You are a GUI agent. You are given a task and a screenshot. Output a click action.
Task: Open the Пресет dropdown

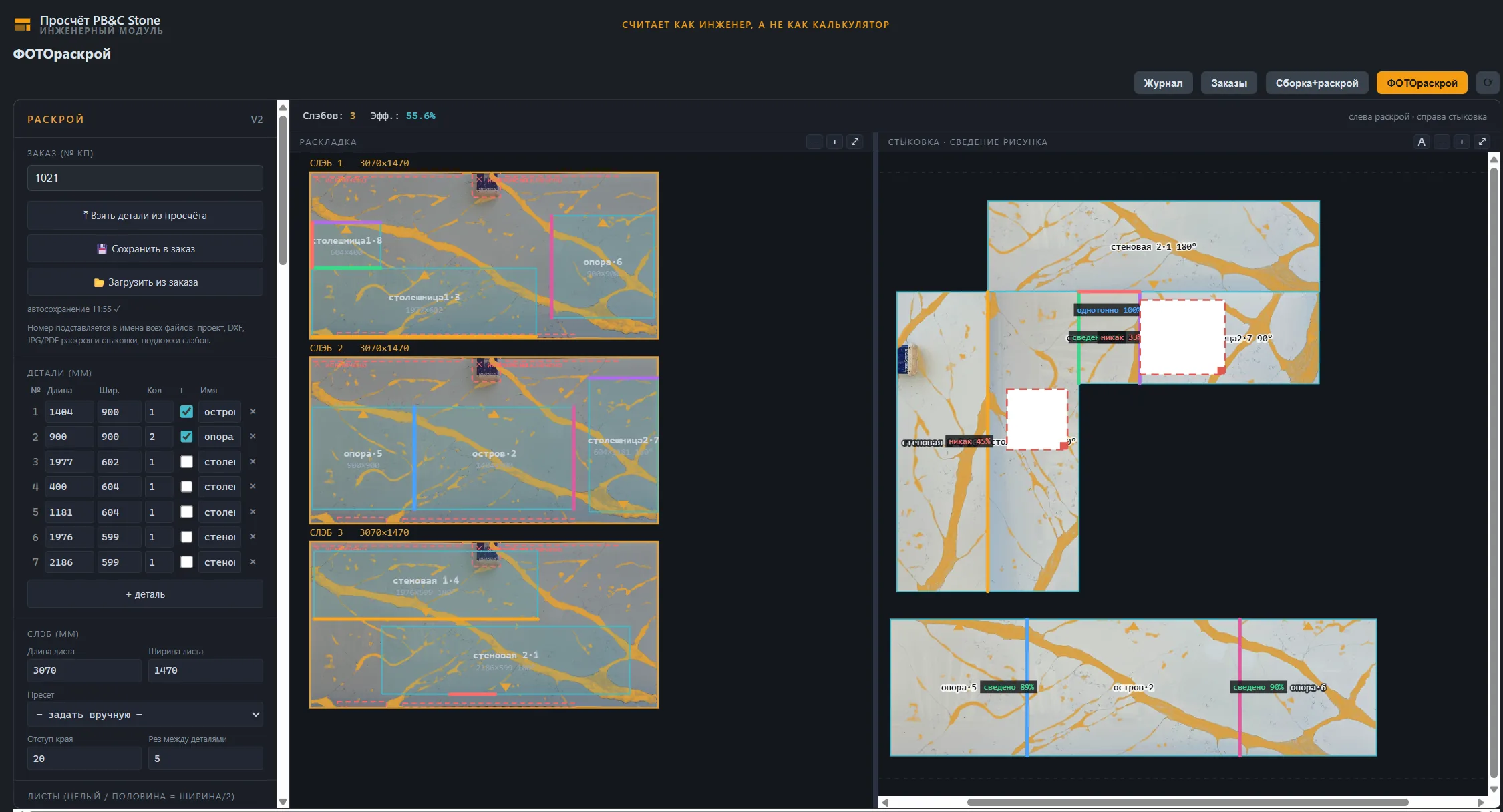pos(145,714)
